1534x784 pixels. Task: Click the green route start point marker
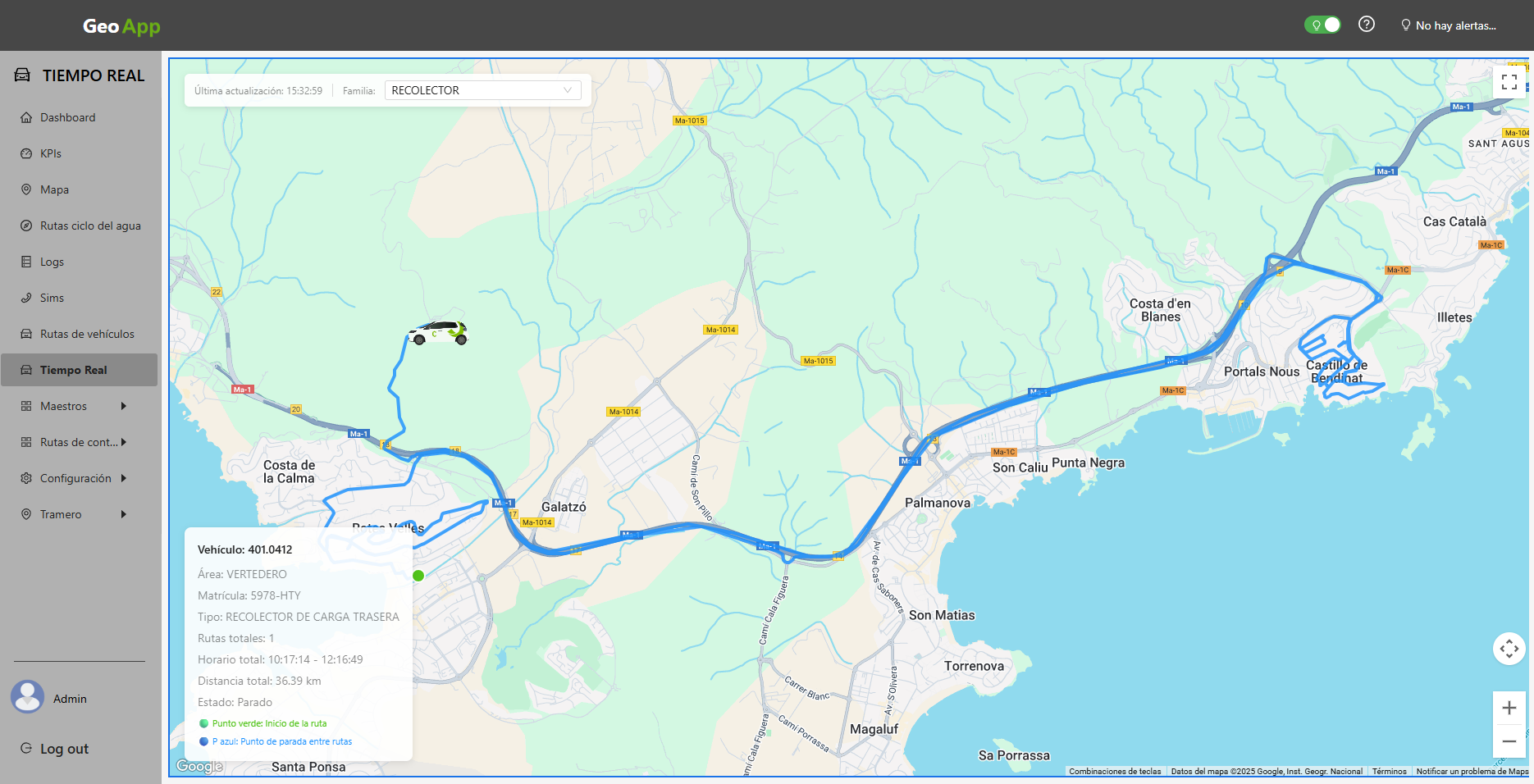coord(418,576)
